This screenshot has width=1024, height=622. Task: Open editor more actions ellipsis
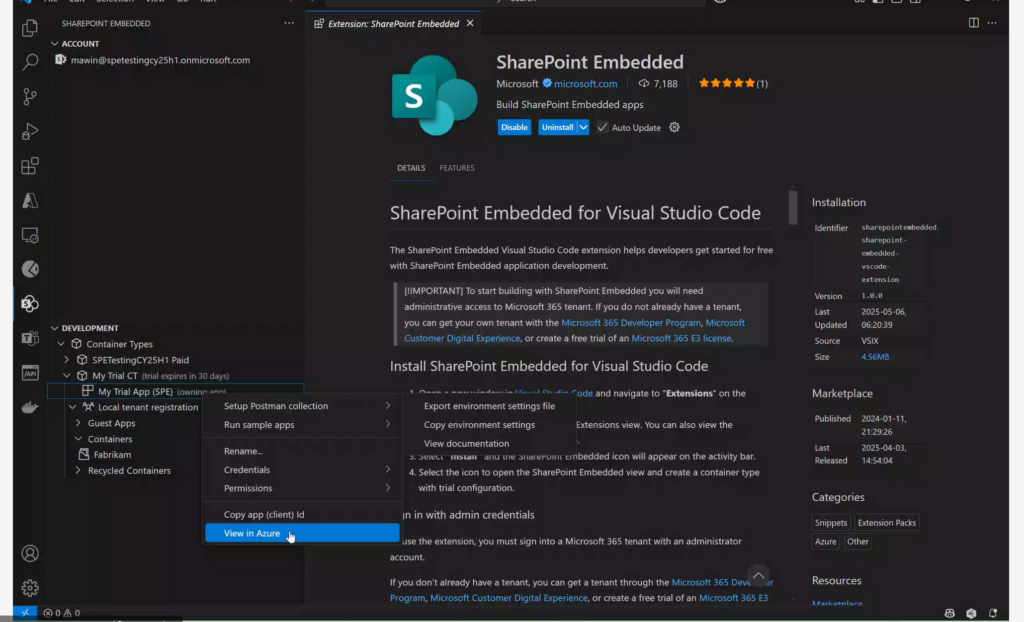tap(992, 23)
